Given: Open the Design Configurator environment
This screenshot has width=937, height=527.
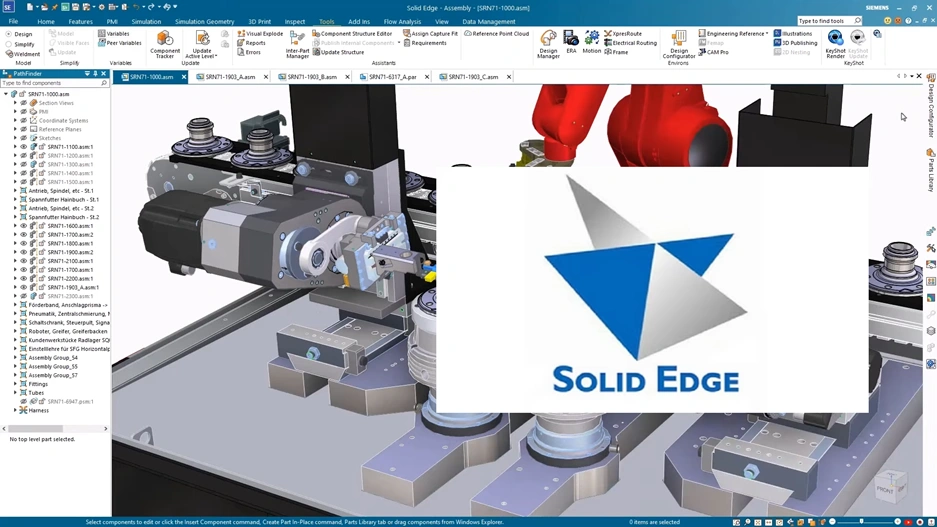Looking at the screenshot, I should click(x=678, y=45).
